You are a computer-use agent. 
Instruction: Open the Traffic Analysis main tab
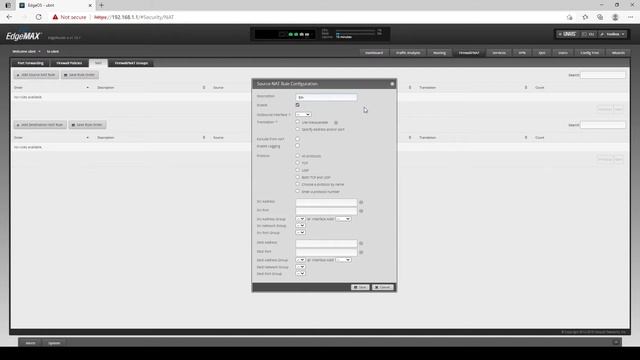coord(408,53)
